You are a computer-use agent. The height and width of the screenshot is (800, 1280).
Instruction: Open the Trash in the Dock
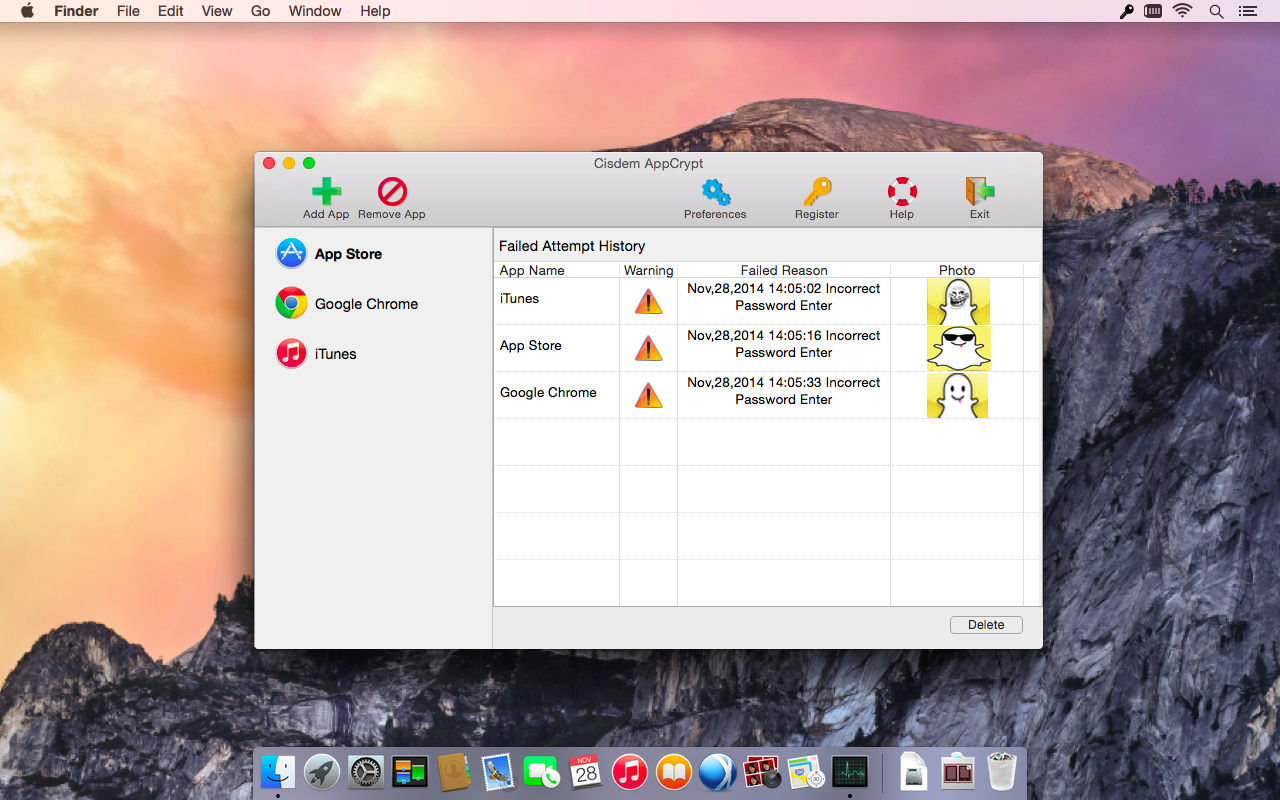point(1002,771)
